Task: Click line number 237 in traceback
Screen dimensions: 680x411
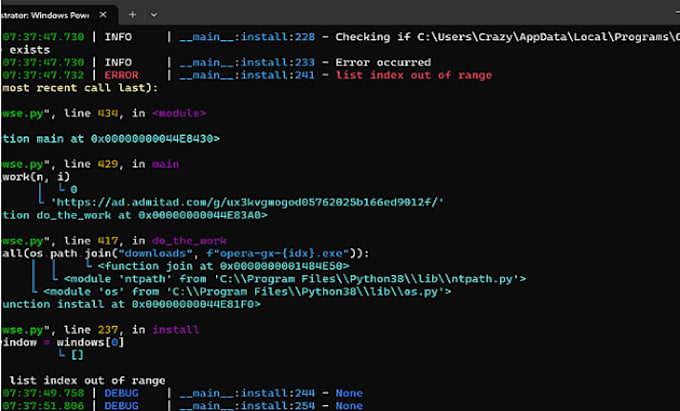Action: point(108,330)
